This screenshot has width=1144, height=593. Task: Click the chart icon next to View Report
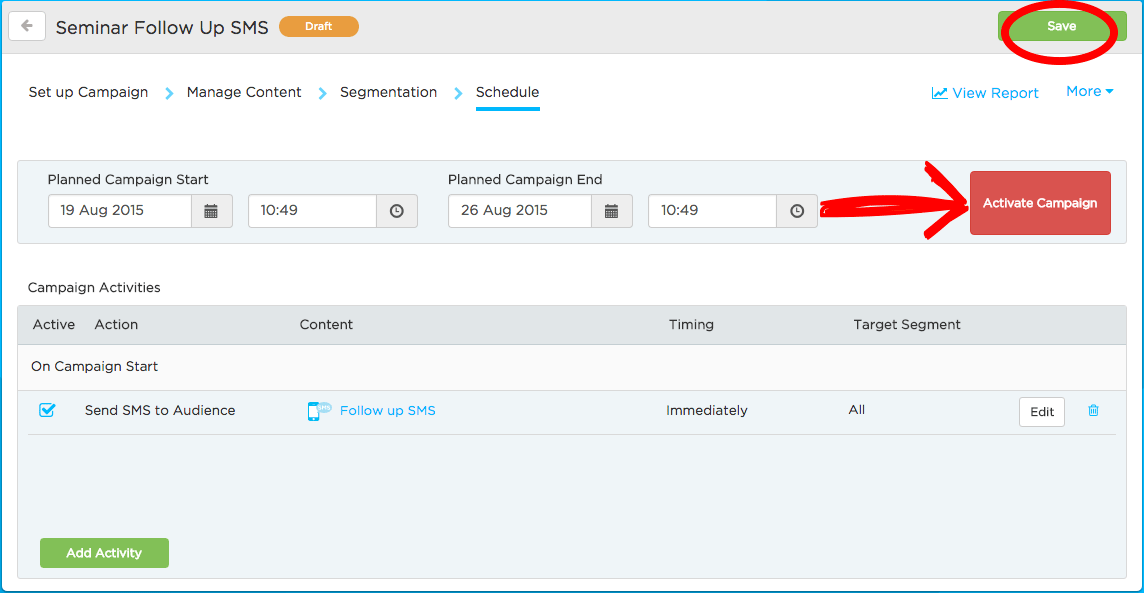(940, 93)
